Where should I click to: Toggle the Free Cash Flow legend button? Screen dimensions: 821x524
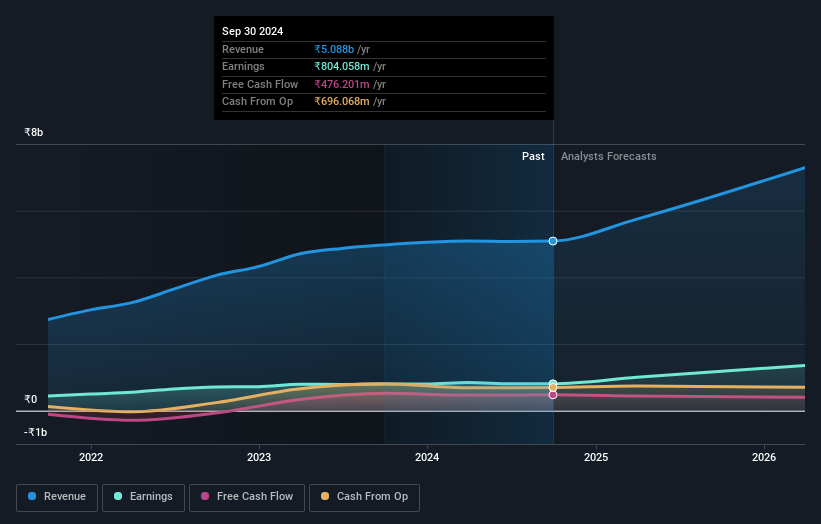click(x=247, y=497)
